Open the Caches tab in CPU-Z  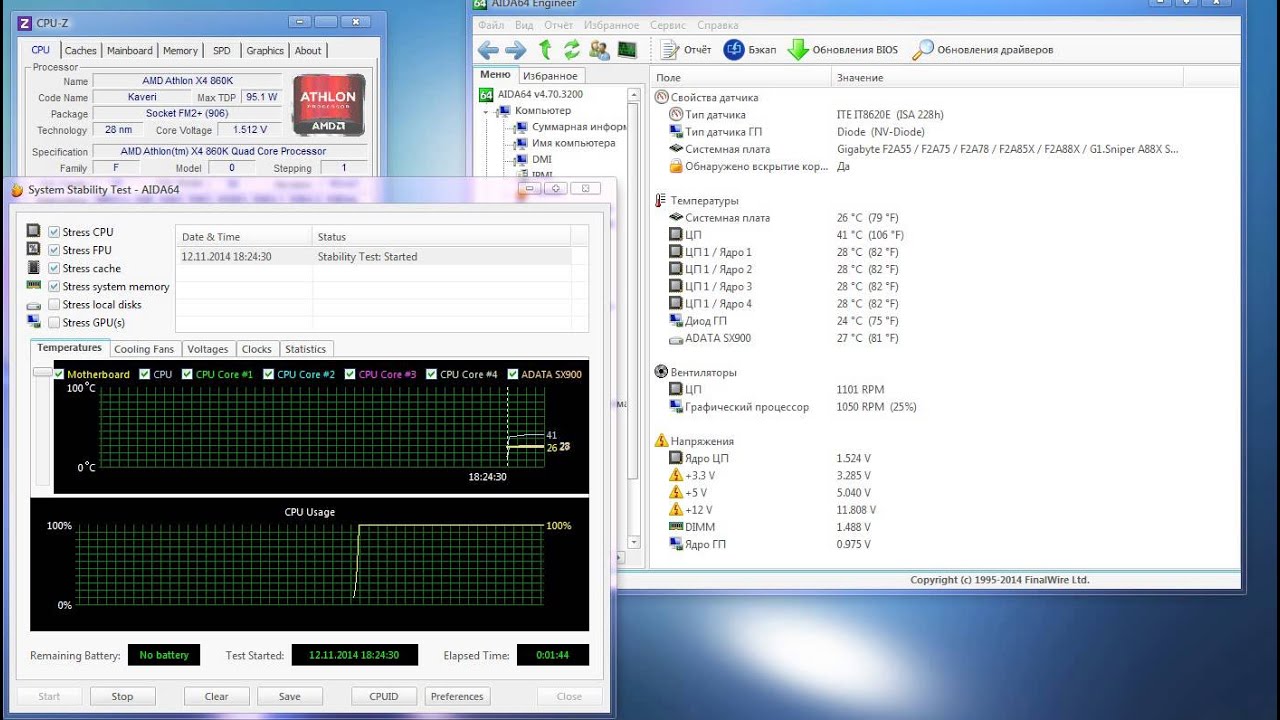click(81, 51)
